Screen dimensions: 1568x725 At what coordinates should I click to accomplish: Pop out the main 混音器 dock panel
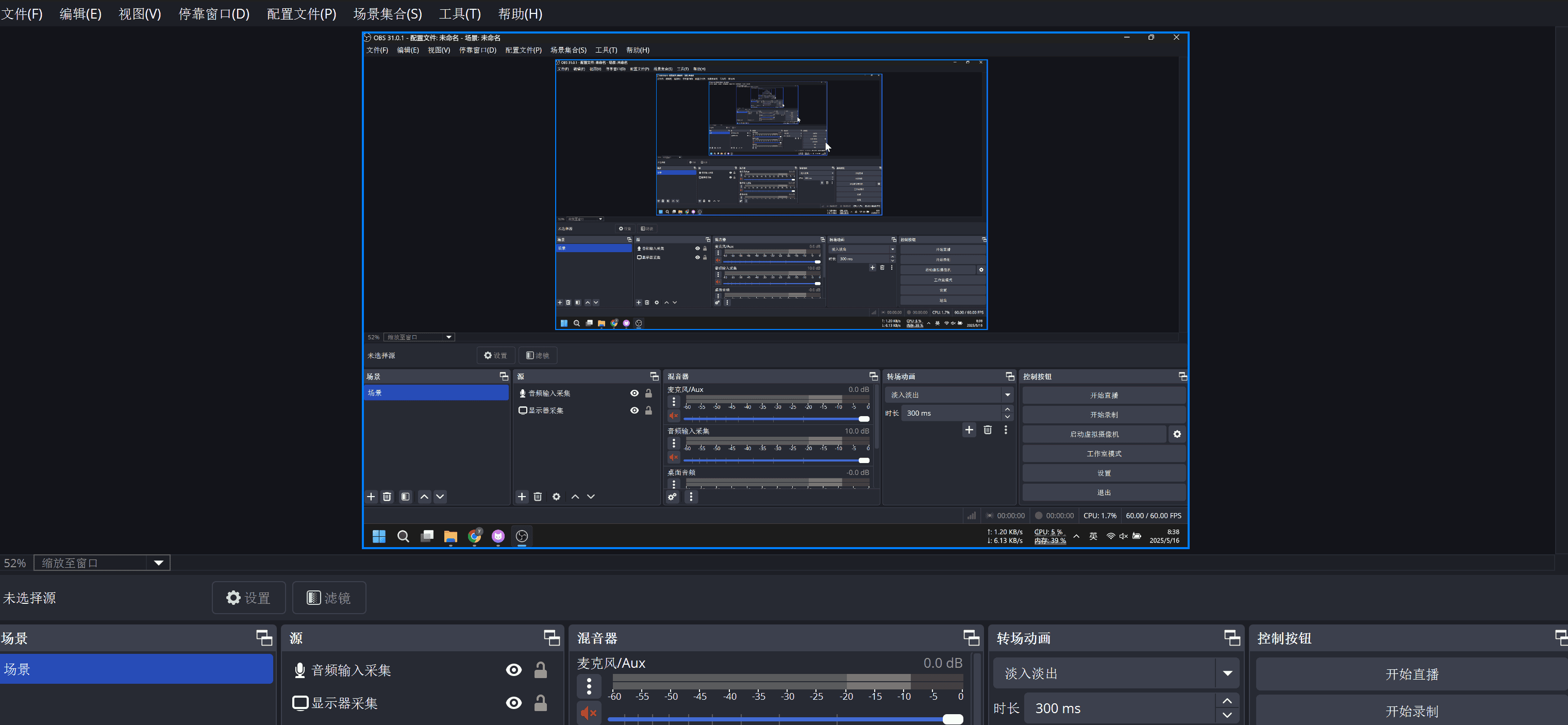click(x=971, y=637)
